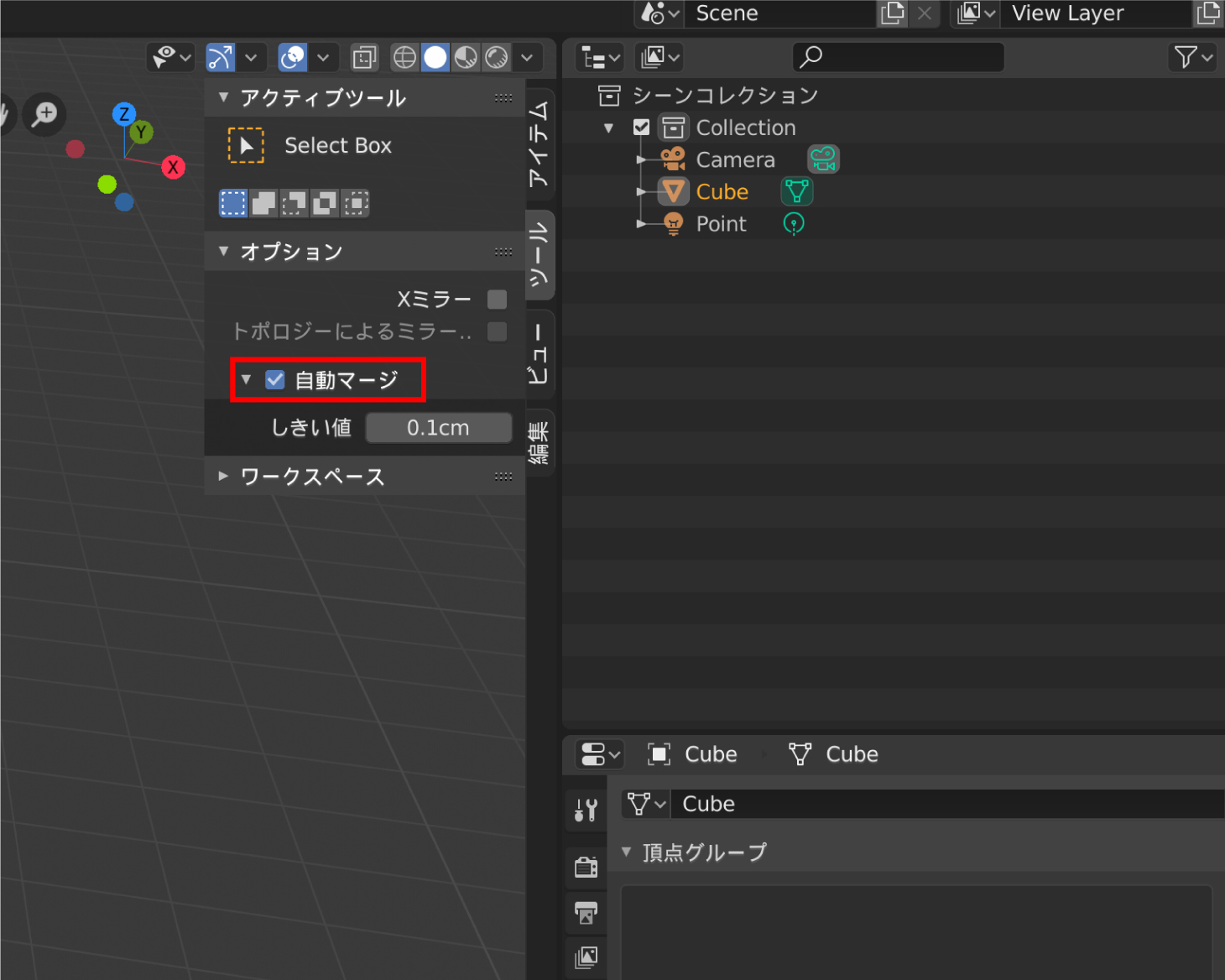Click the Cube mesh data icon
Screen dimensions: 1225x980
[796, 192]
